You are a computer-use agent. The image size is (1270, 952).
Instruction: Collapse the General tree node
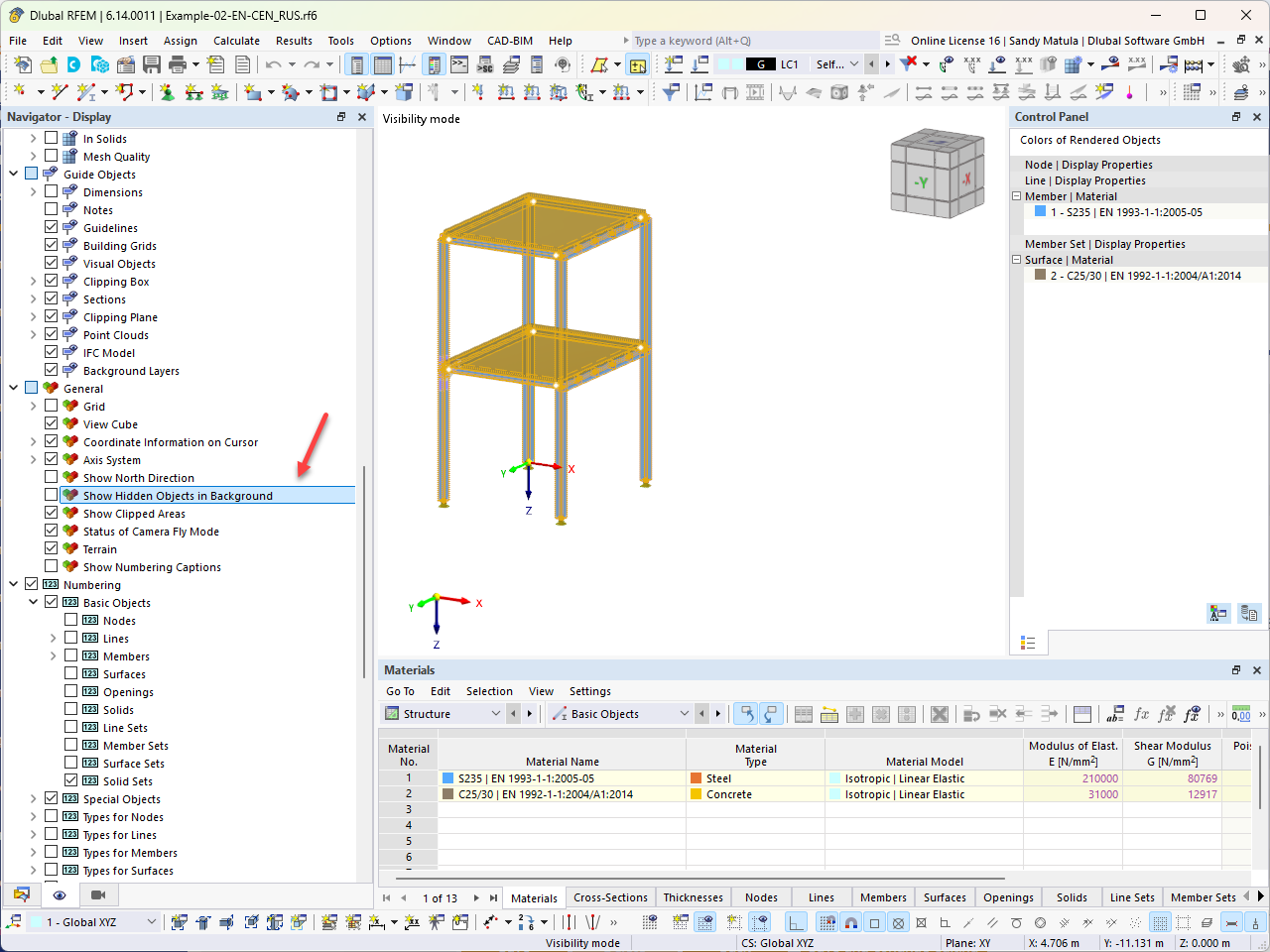[13, 388]
